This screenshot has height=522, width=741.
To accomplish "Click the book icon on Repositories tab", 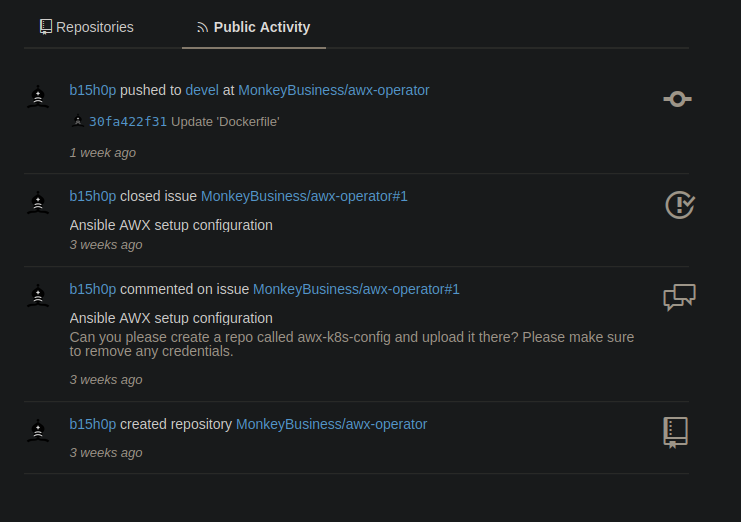I will (x=46, y=27).
